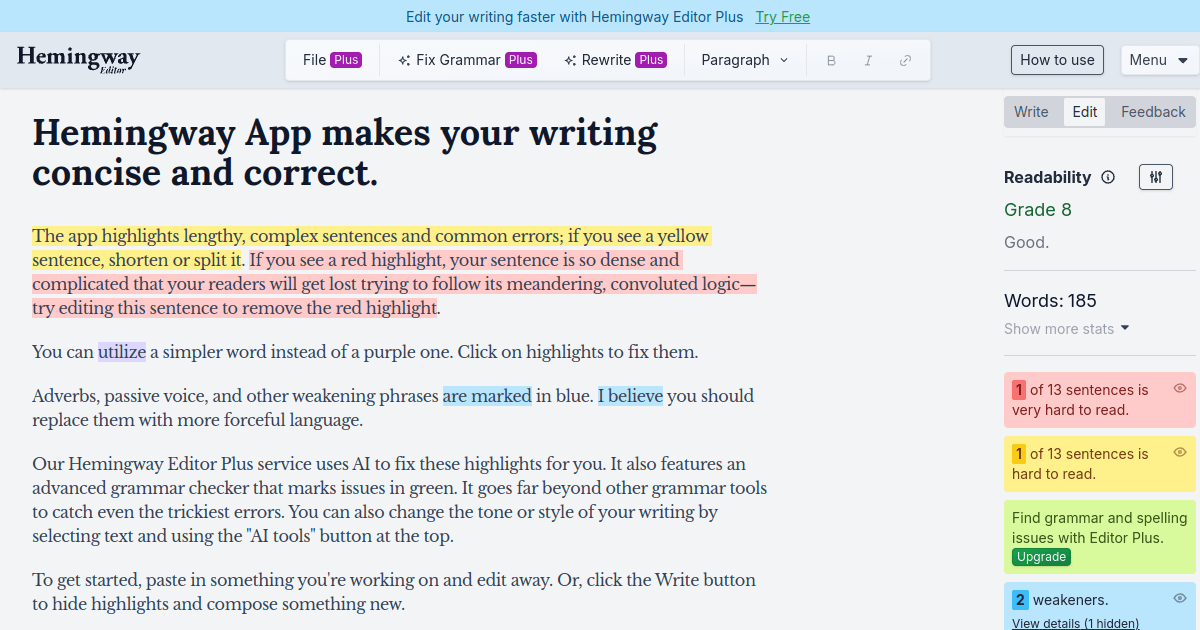This screenshot has width=1200, height=630.
Task: Click the green Upgrade button
Action: tap(1041, 557)
